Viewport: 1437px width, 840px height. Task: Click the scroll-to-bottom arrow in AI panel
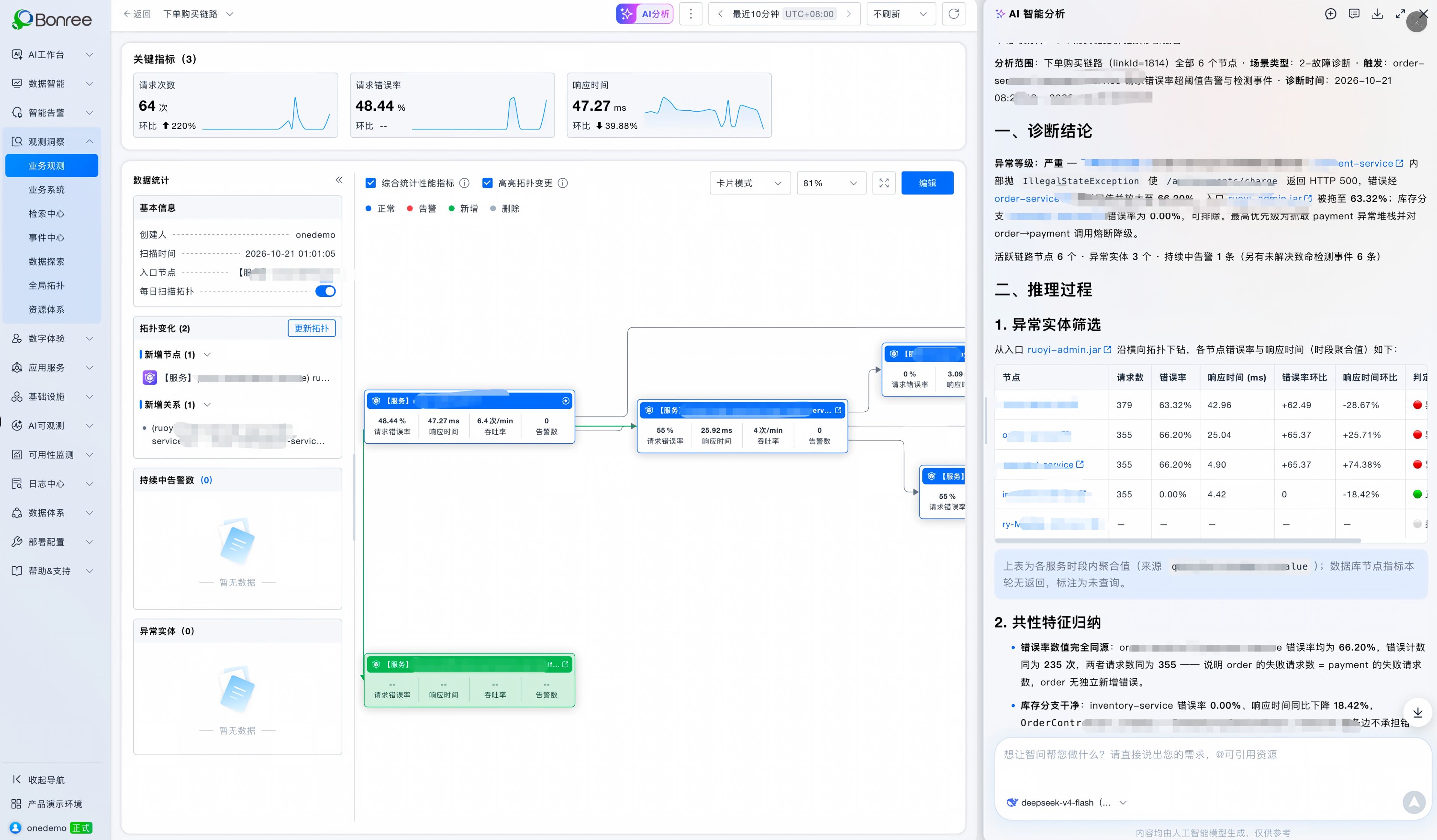point(1417,712)
